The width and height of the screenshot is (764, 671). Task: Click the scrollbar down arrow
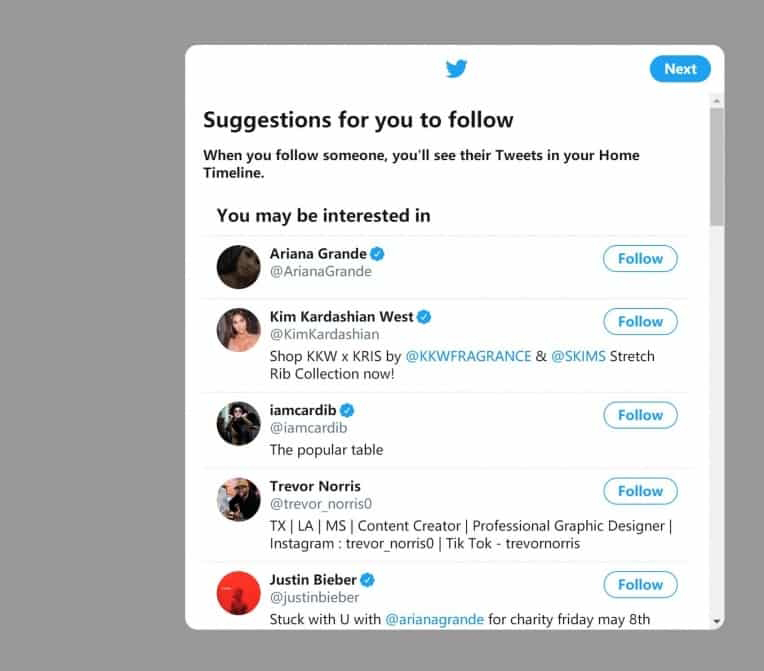[717, 621]
